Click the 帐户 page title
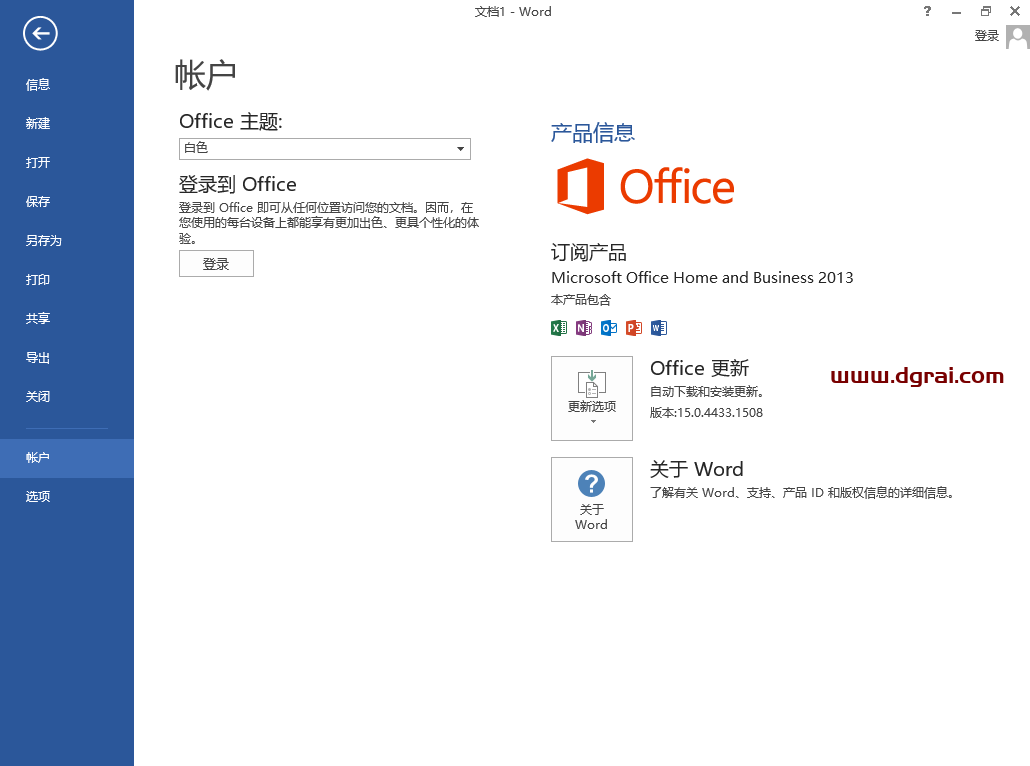The width and height of the screenshot is (1030, 766). [205, 75]
